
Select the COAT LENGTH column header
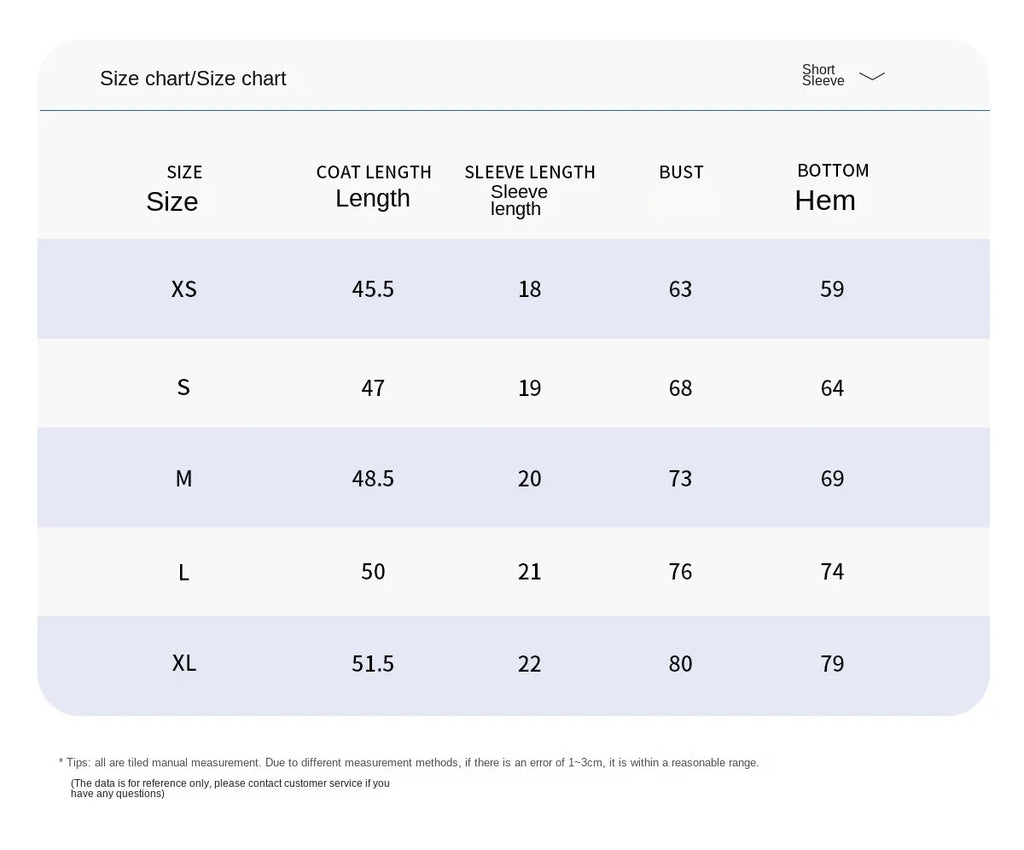tap(374, 187)
